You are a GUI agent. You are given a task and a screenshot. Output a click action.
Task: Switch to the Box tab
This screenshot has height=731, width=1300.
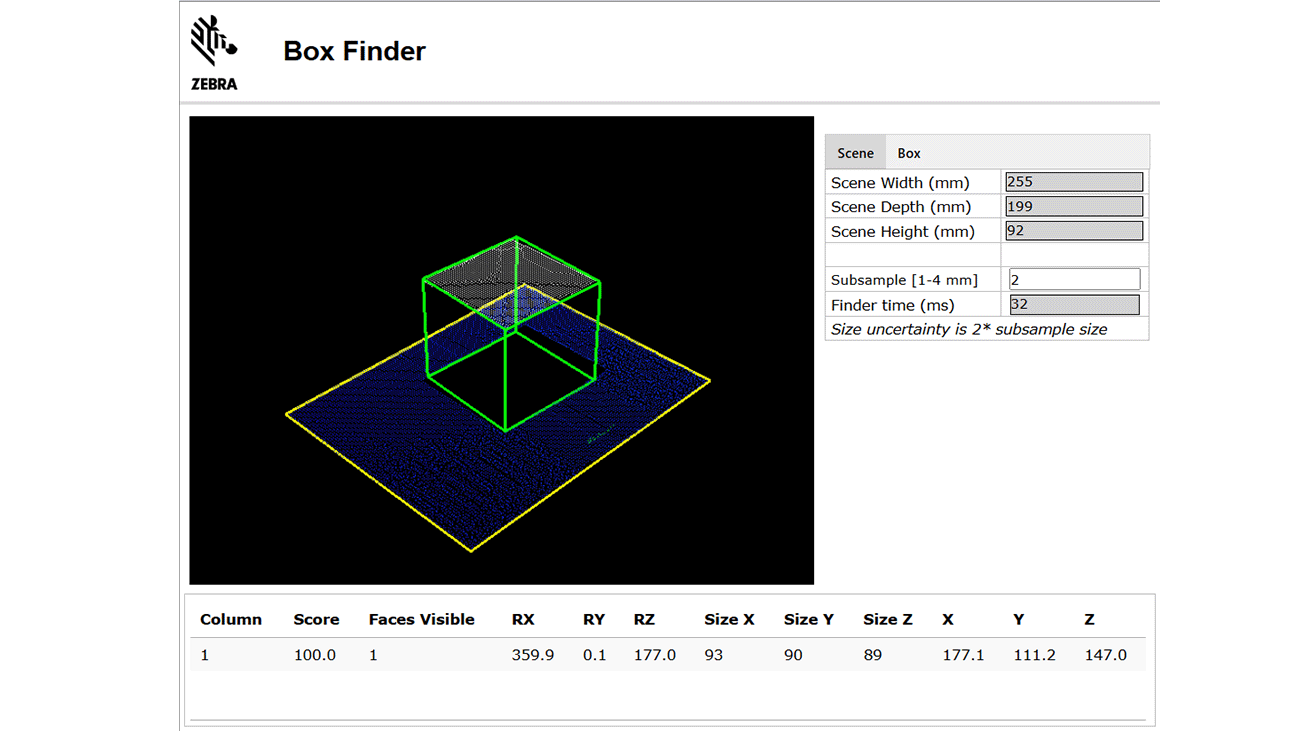(908, 153)
